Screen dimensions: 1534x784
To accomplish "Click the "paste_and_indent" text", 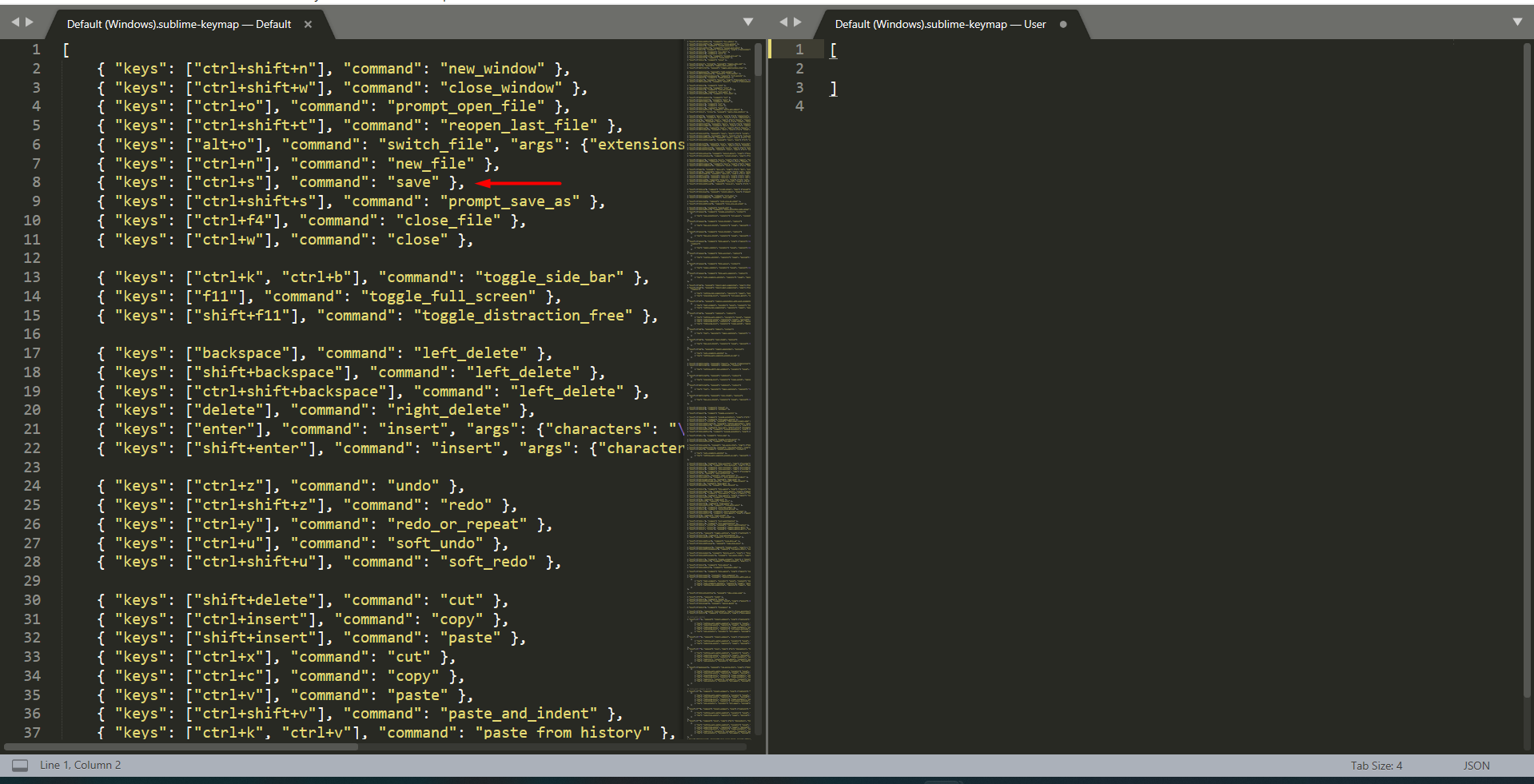I will point(519,714).
